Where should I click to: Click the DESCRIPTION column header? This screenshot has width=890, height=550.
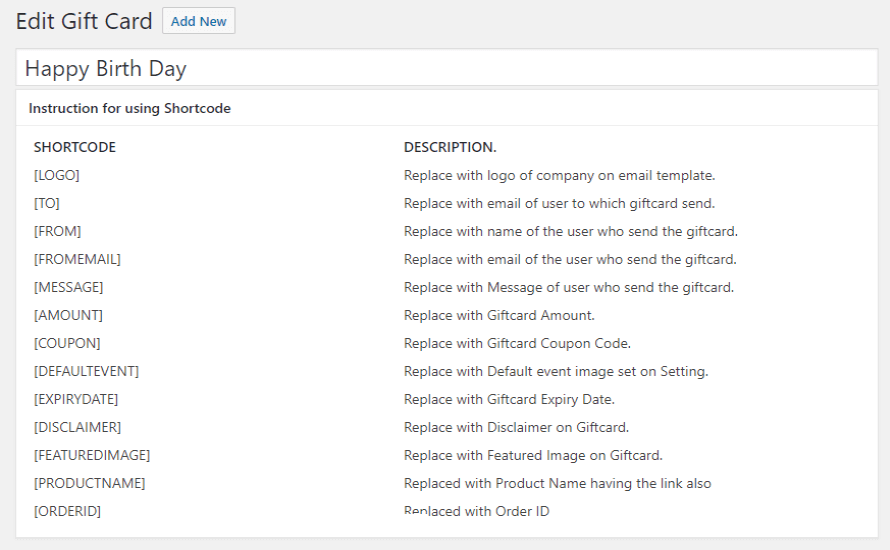450,147
